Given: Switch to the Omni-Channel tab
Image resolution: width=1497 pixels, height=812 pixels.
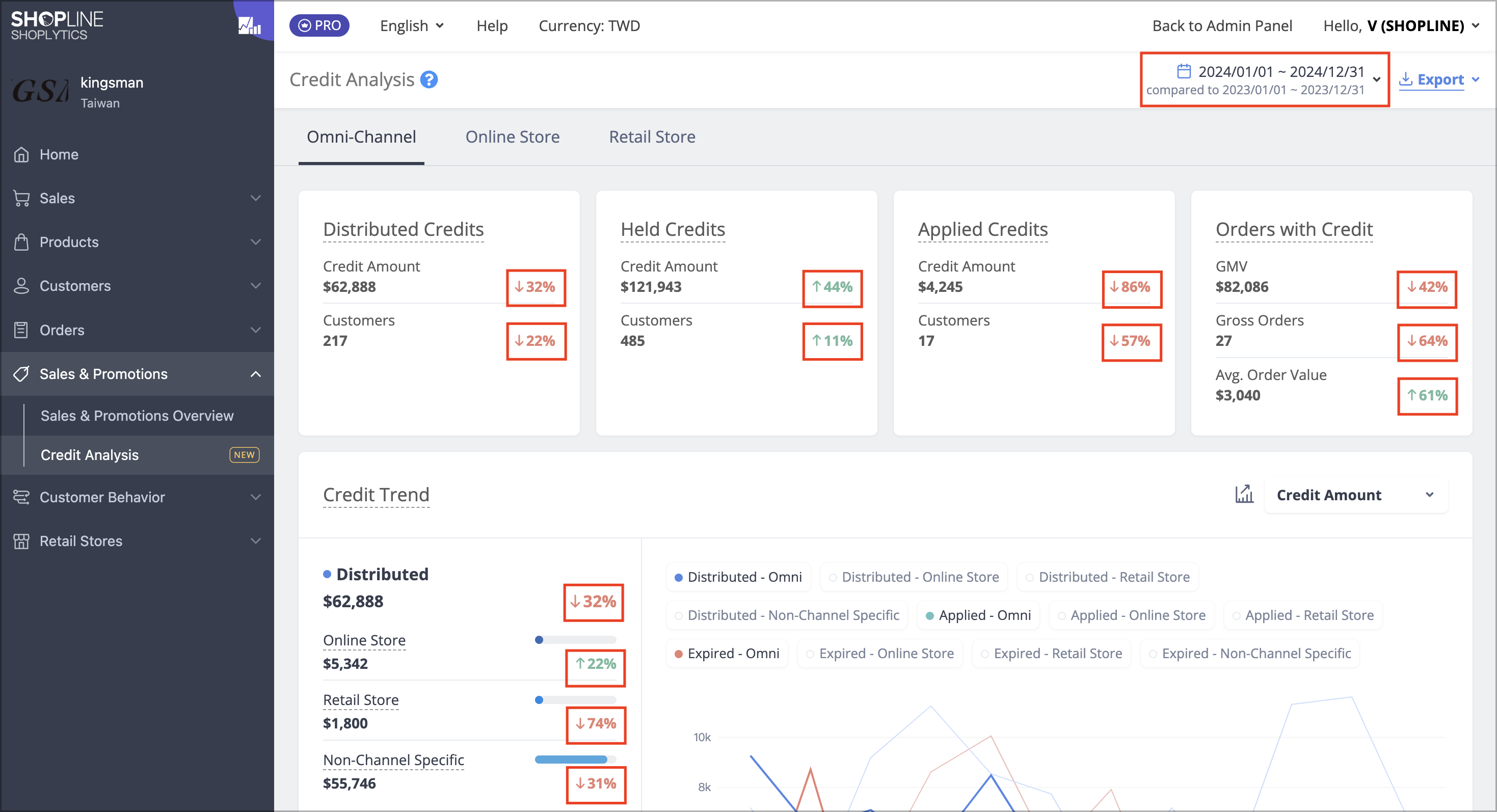Looking at the screenshot, I should (361, 137).
